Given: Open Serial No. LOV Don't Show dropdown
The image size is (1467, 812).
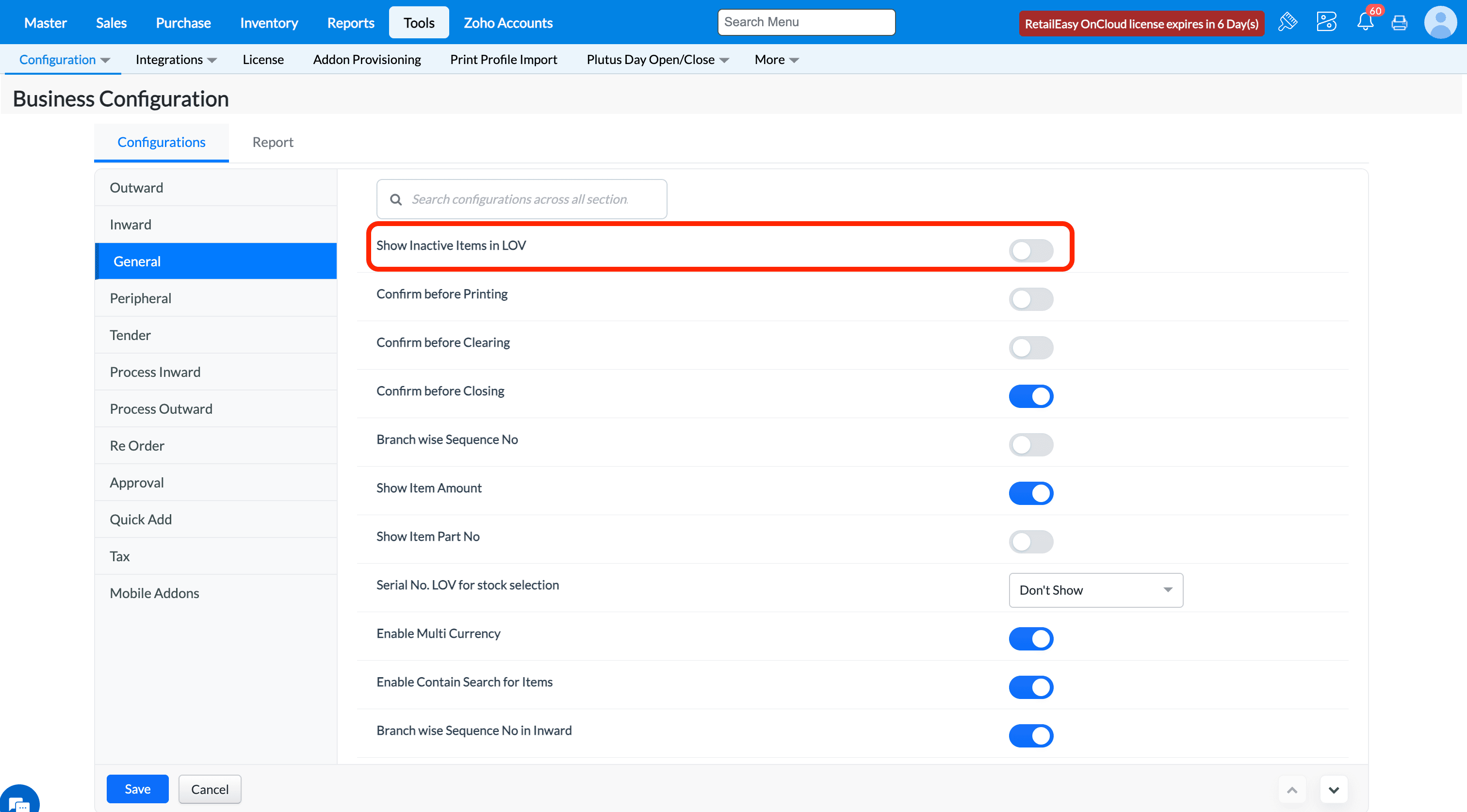Looking at the screenshot, I should tap(1095, 590).
